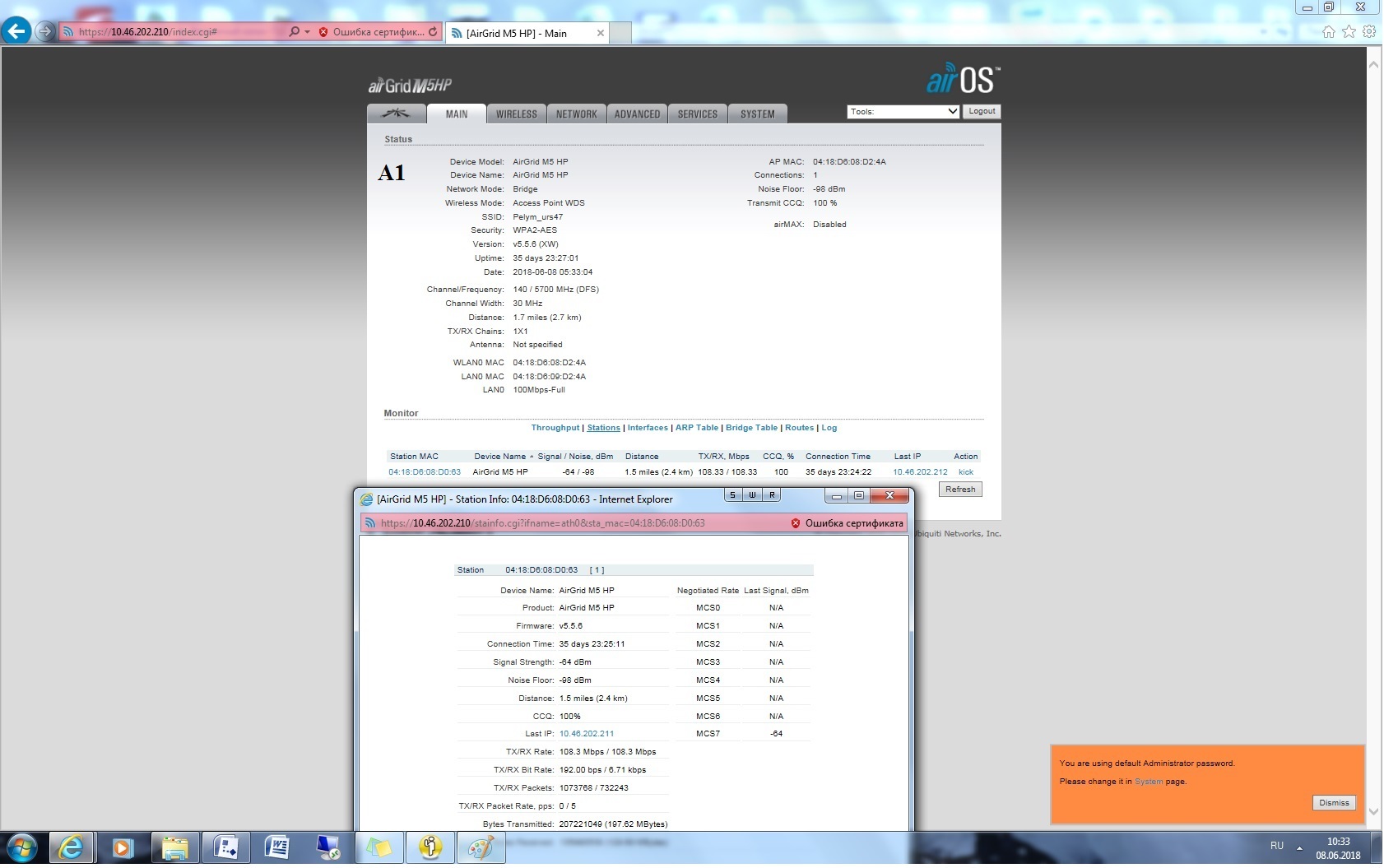
Task: Click the main page vertical scrollbar up arrow
Action: coord(1373,64)
